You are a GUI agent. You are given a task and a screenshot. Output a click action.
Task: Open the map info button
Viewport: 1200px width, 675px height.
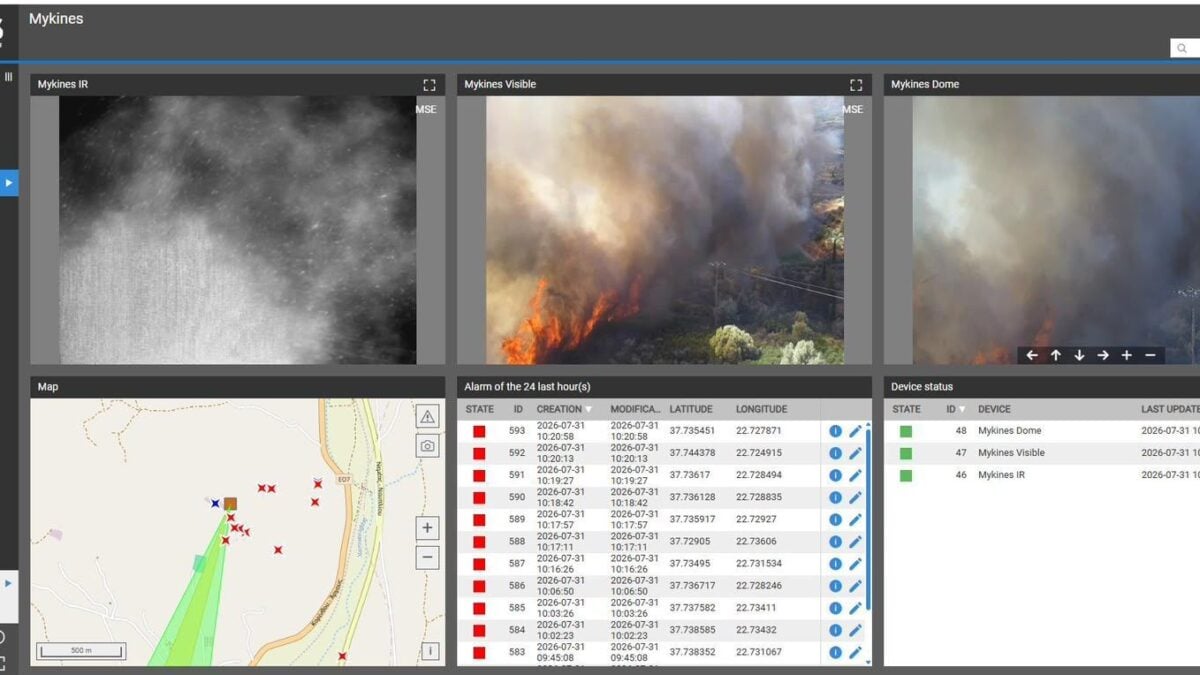tap(430, 651)
